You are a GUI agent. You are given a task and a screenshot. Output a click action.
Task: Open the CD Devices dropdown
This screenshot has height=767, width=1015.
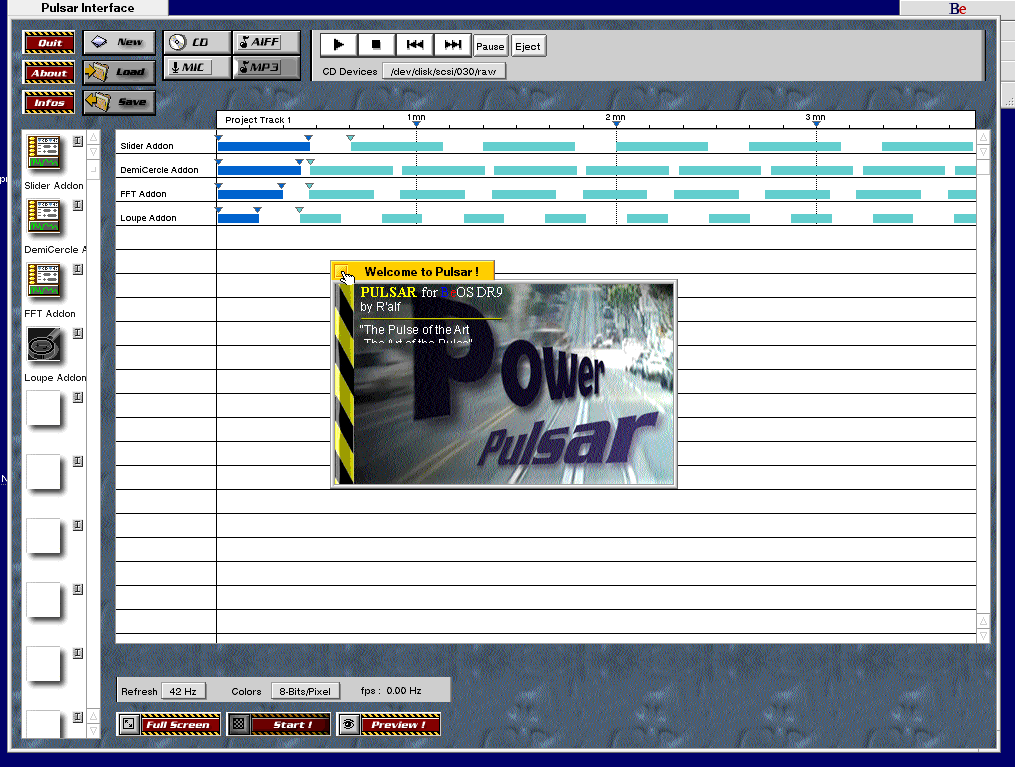[444, 71]
